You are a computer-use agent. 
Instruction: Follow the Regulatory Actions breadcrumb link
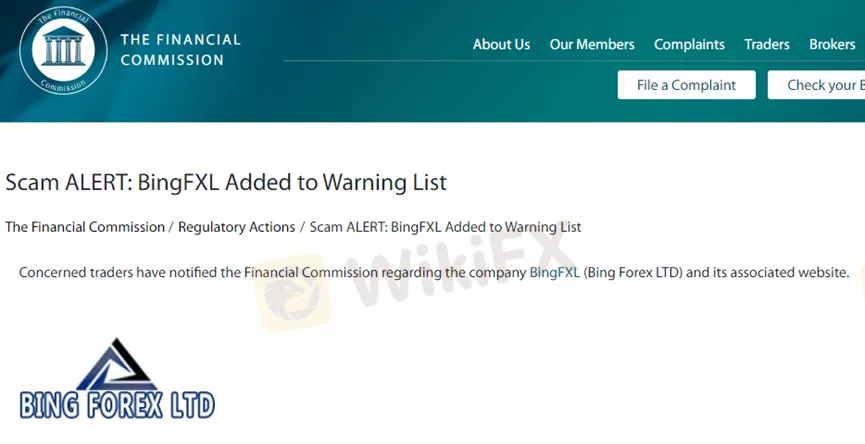click(x=236, y=227)
